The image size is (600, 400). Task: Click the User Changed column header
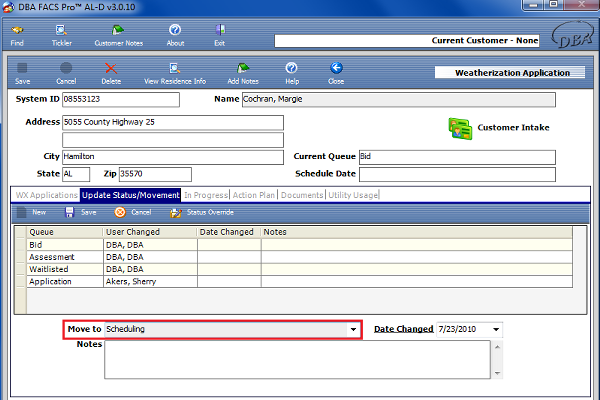click(150, 232)
